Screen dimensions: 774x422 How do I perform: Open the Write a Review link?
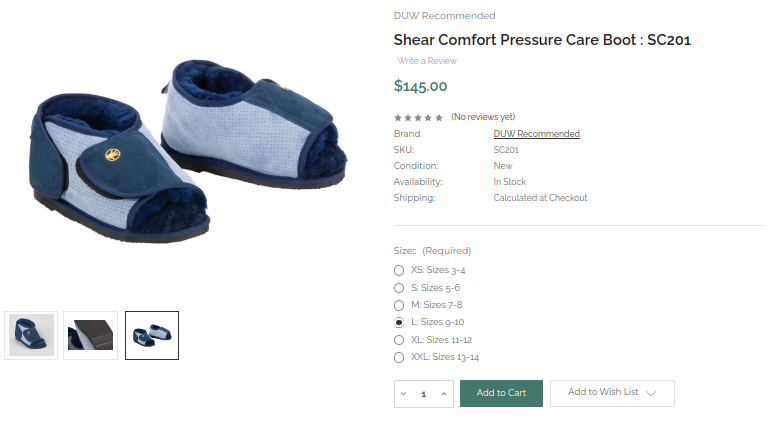tap(427, 61)
